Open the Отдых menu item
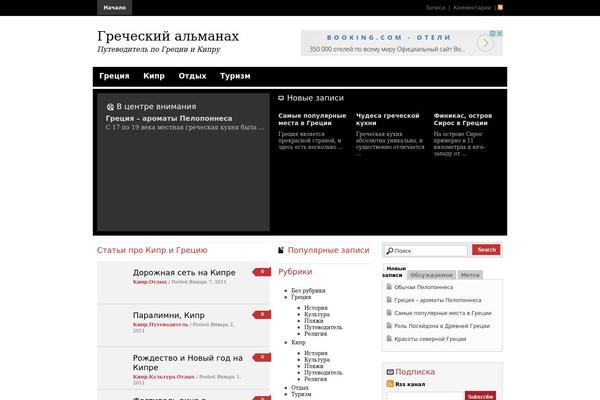The image size is (600, 400). click(x=192, y=76)
